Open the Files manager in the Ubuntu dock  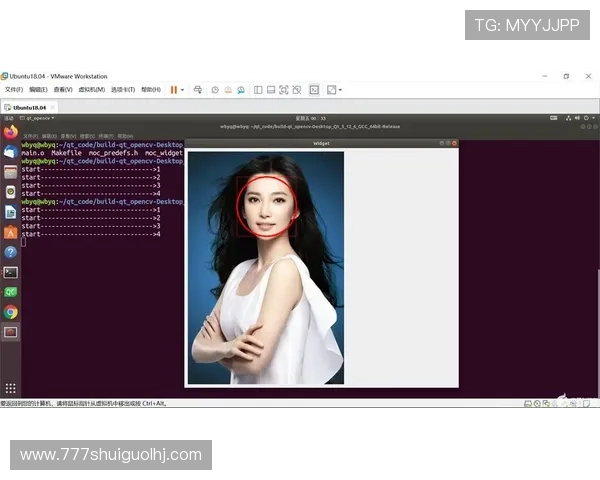click(11, 172)
